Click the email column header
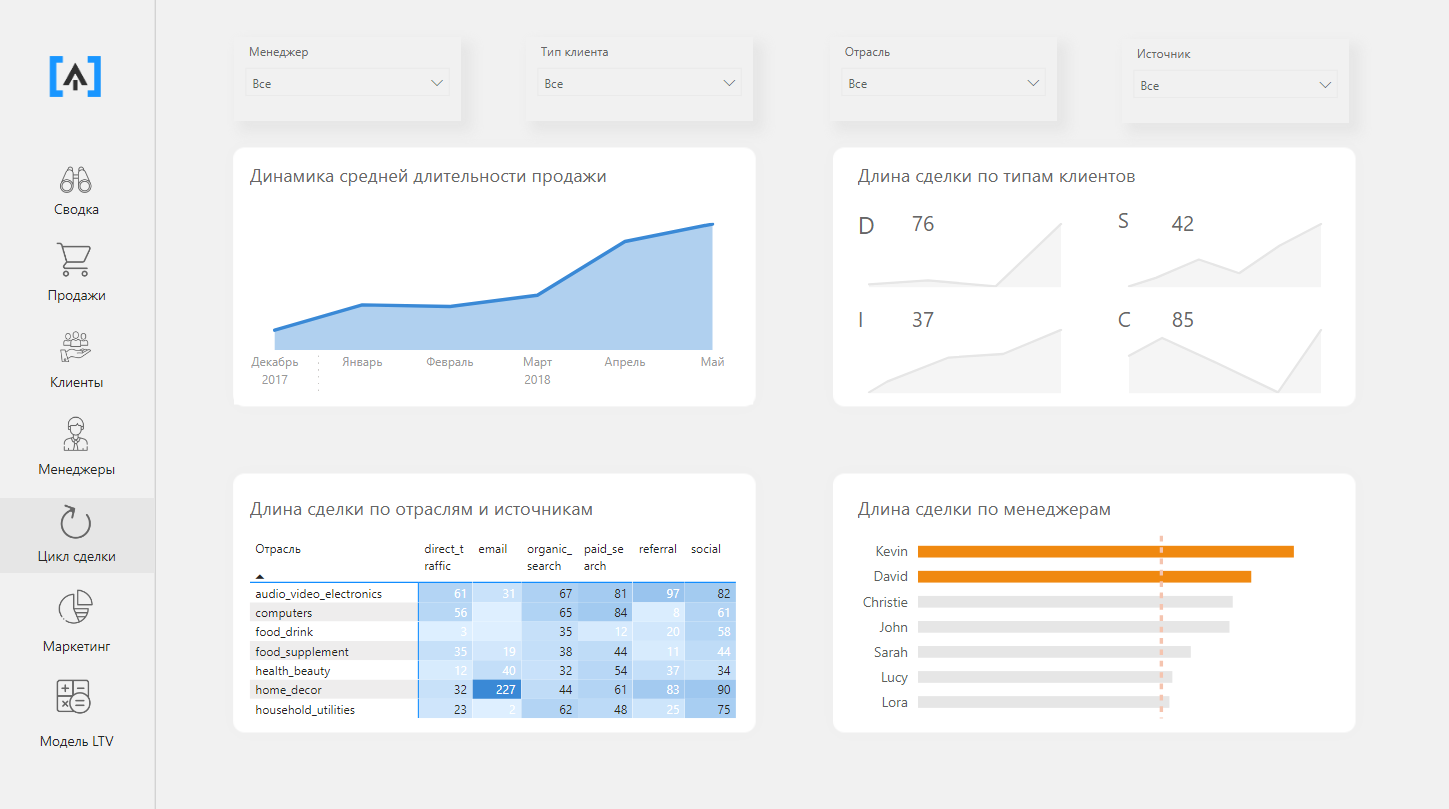1449x809 pixels. click(492, 549)
